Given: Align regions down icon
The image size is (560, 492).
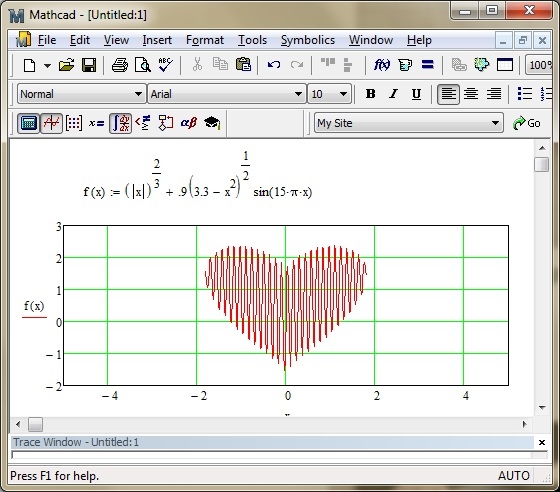Looking at the screenshot, I should [348, 65].
